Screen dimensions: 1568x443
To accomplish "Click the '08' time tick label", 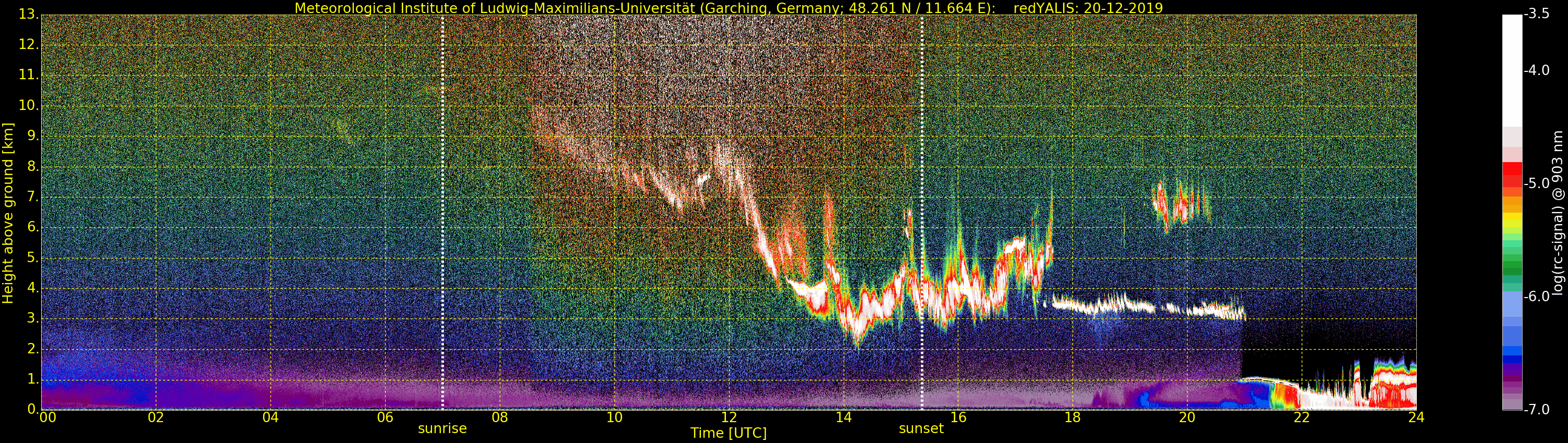I will (499, 417).
